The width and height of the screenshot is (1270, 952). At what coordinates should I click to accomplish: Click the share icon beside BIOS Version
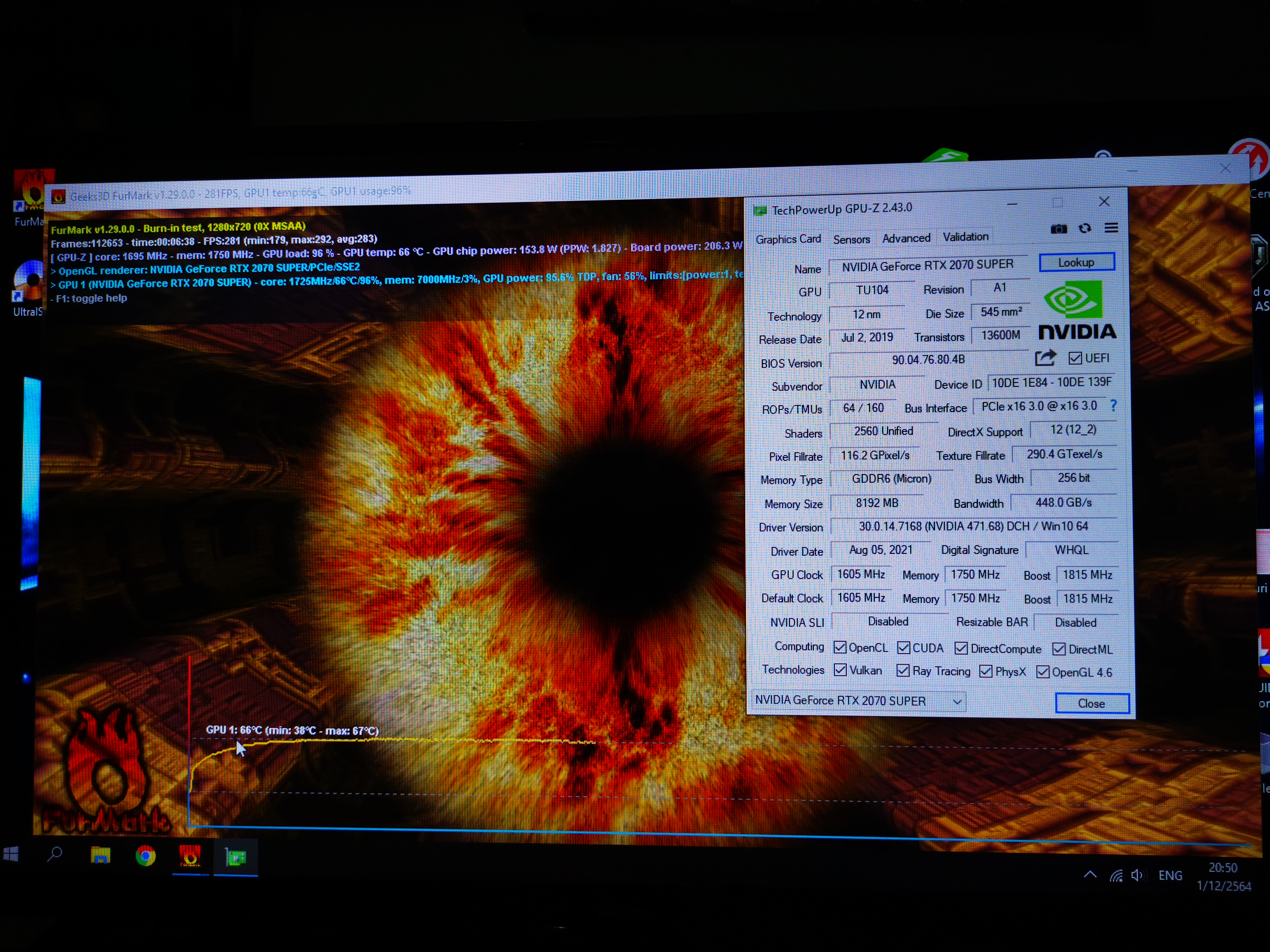pyautogui.click(x=1046, y=358)
